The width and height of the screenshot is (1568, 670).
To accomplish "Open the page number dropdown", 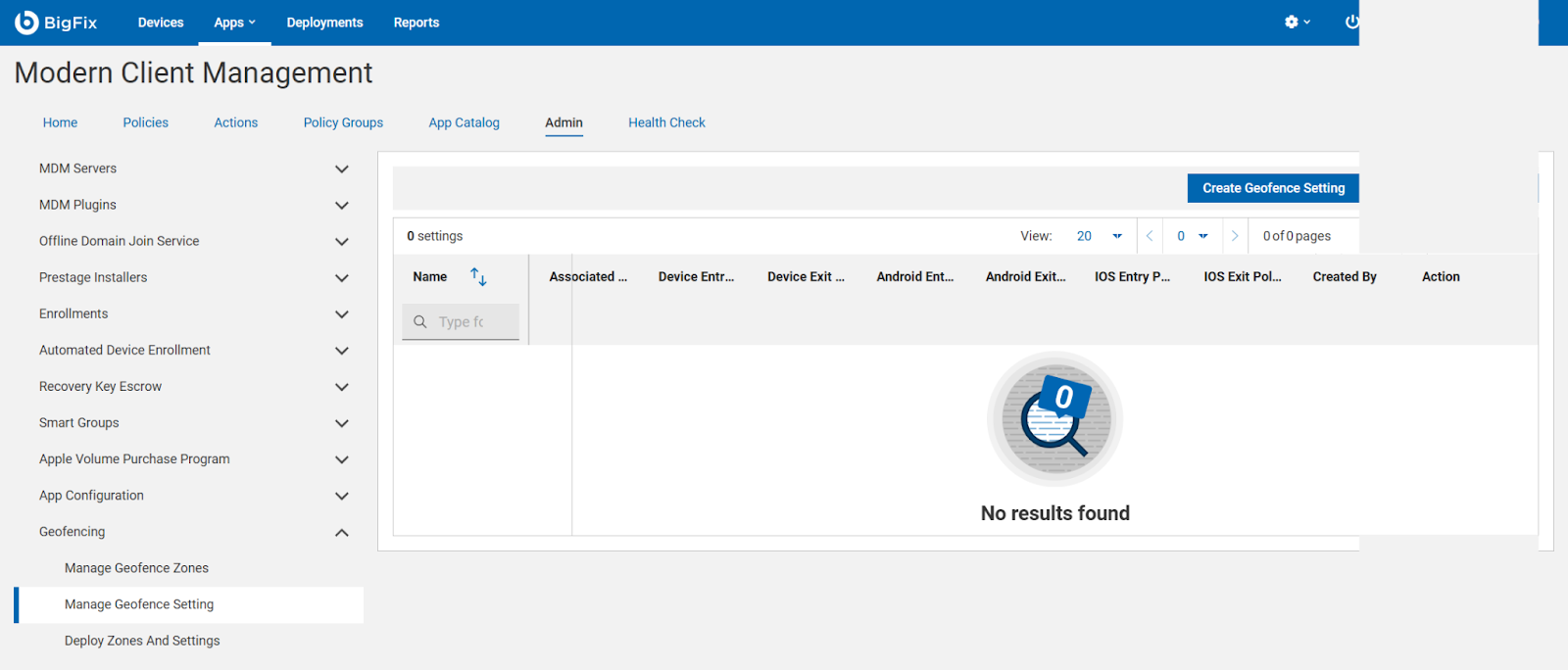I will point(1192,236).
